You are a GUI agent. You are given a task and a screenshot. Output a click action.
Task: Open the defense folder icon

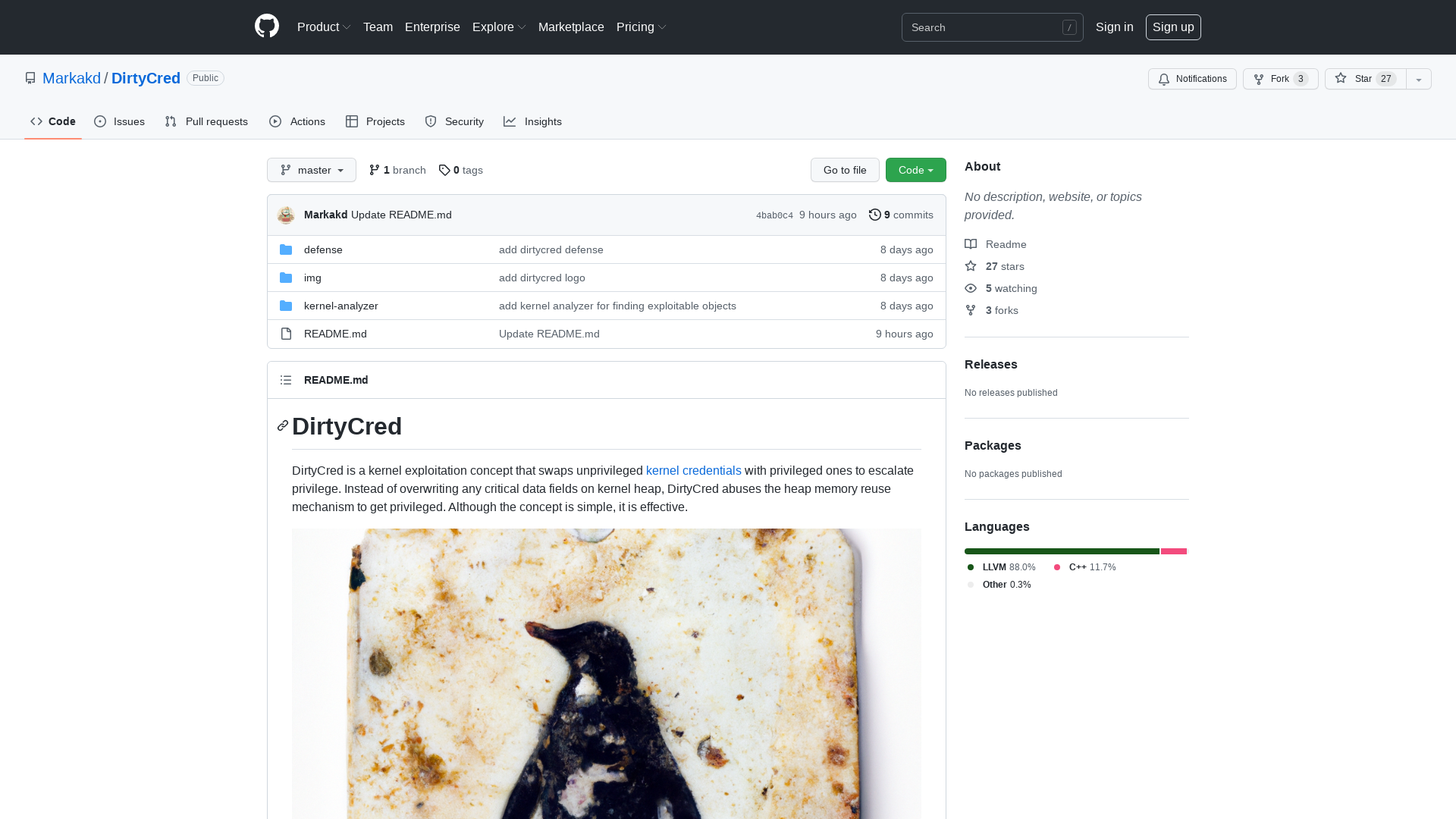pos(286,249)
